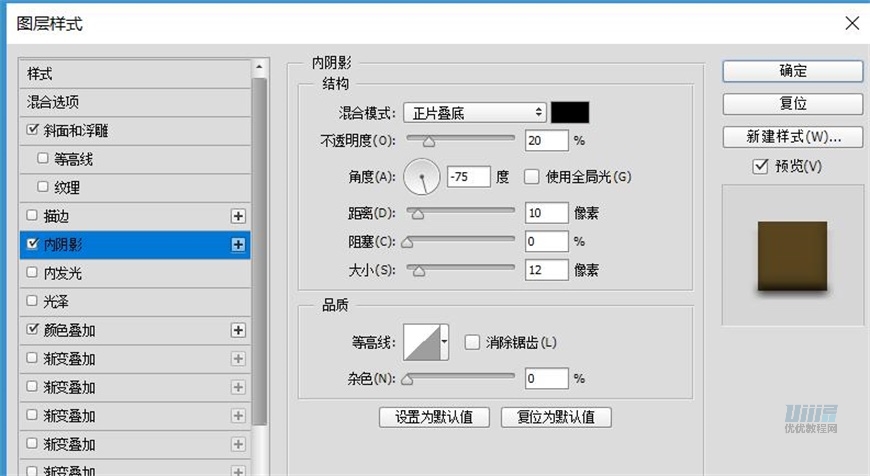Click the 新建样式(W)... button
870x476 pixels.
coord(792,136)
